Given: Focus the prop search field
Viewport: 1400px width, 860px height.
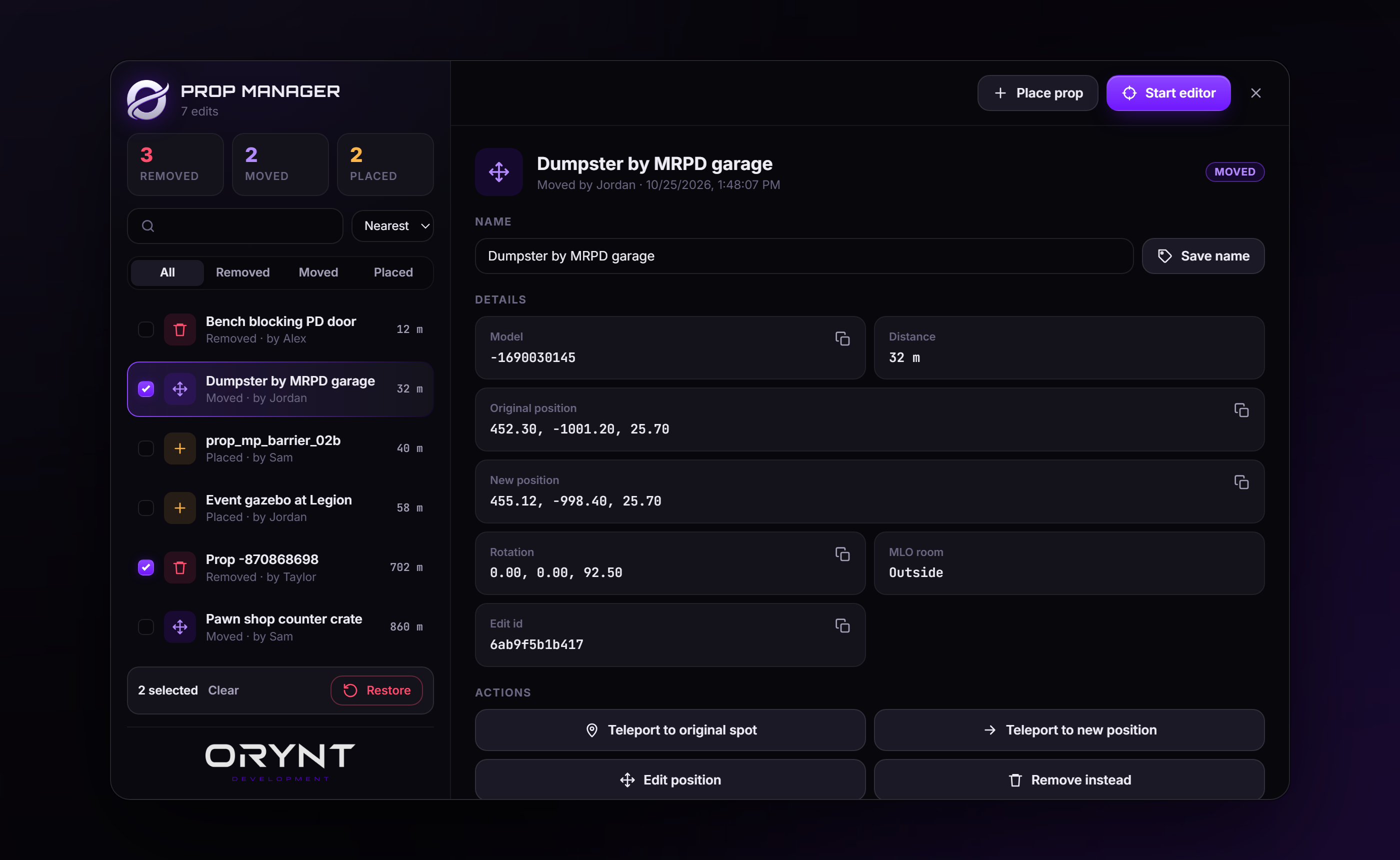Looking at the screenshot, I should (235, 226).
